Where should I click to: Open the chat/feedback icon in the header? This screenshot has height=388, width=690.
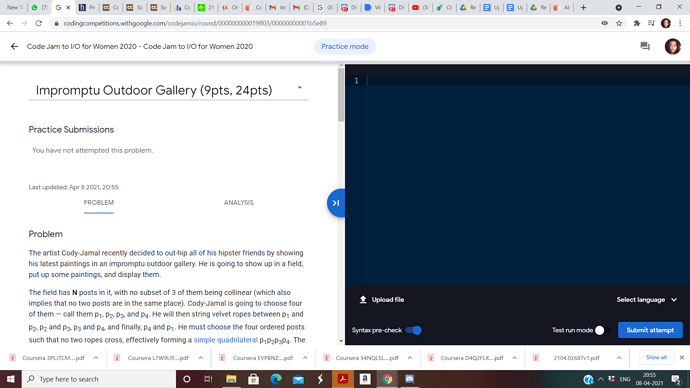(x=645, y=46)
